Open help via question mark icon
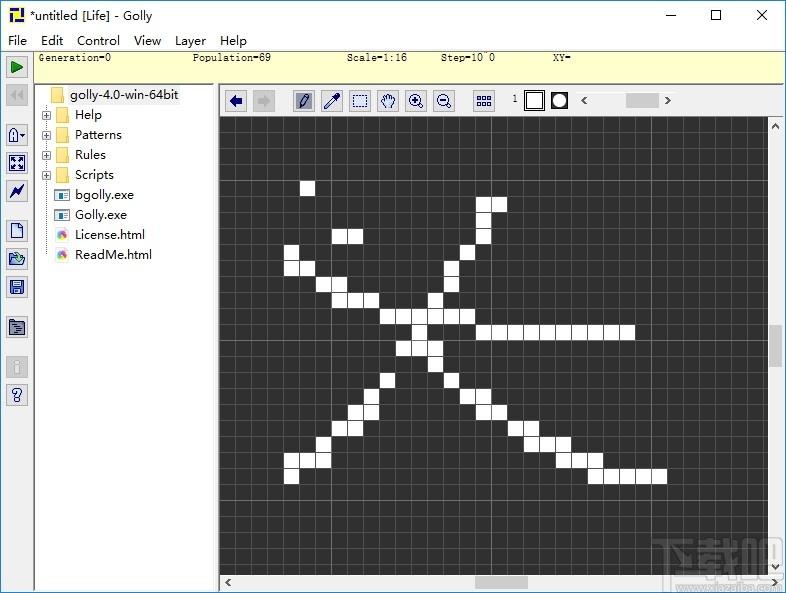This screenshot has height=593, width=786. pos(17,395)
